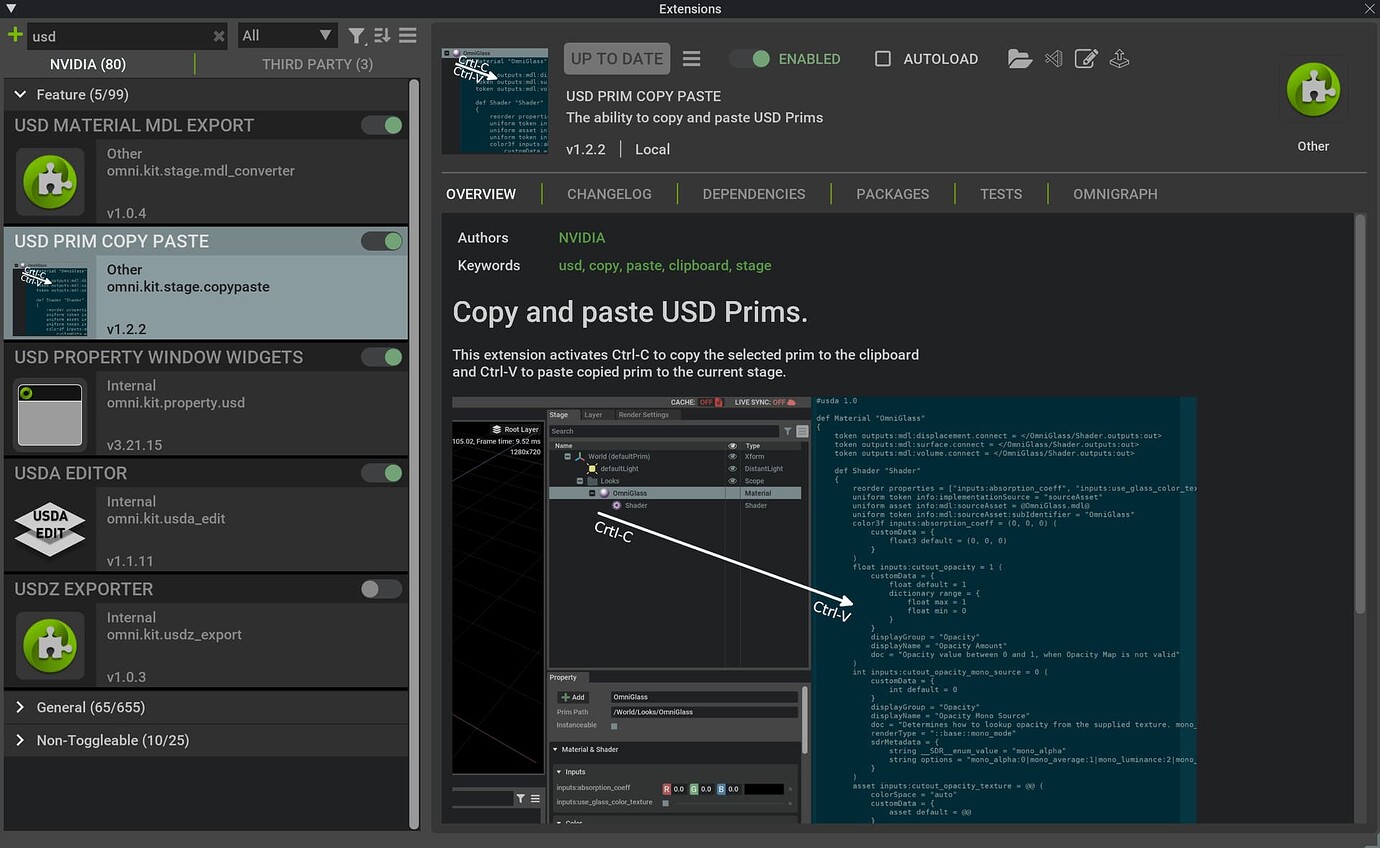Click the sort extensions icon
The height and width of the screenshot is (848, 1380).
381,35
